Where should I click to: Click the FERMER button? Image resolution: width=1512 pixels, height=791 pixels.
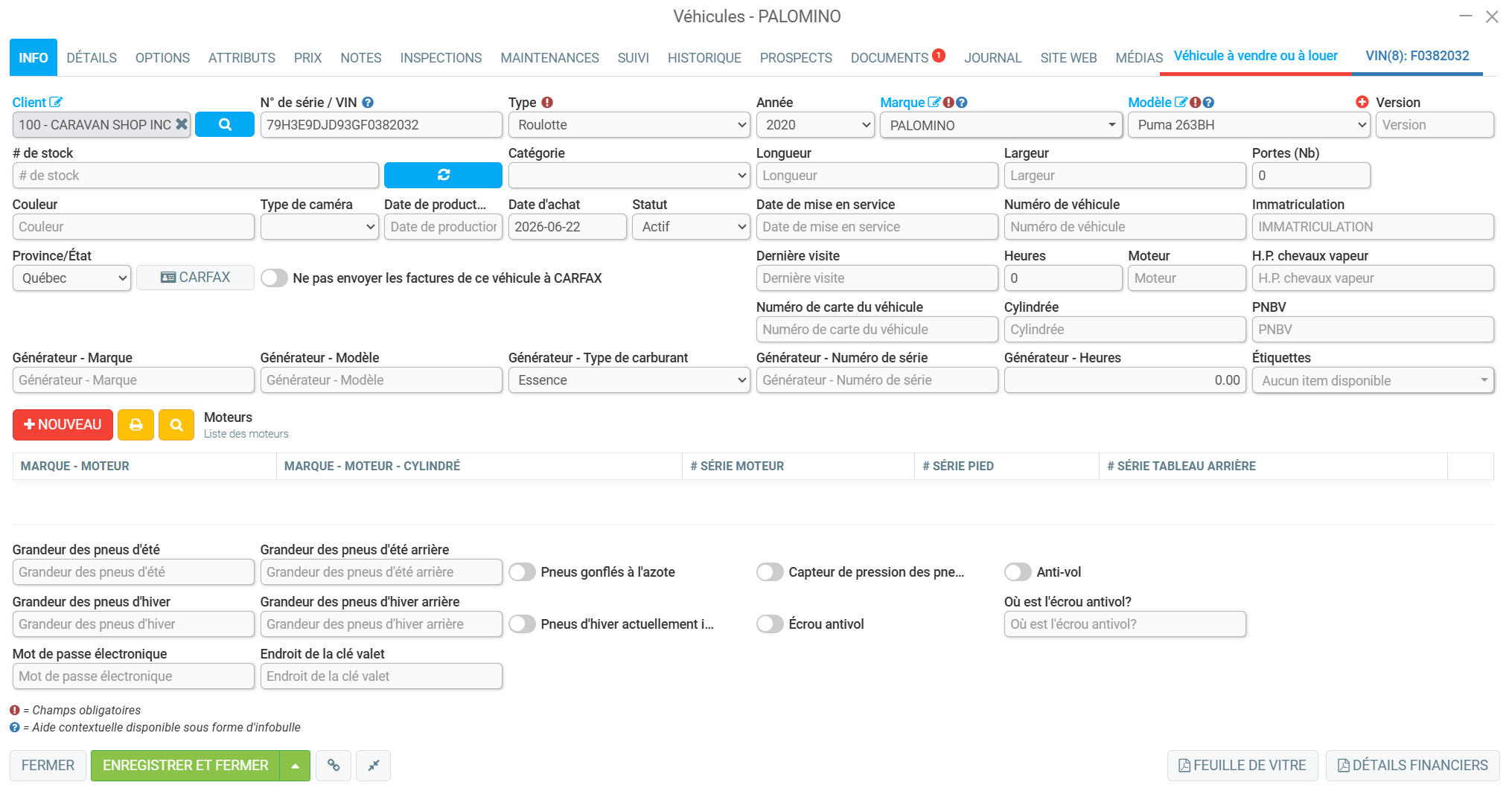click(x=48, y=766)
